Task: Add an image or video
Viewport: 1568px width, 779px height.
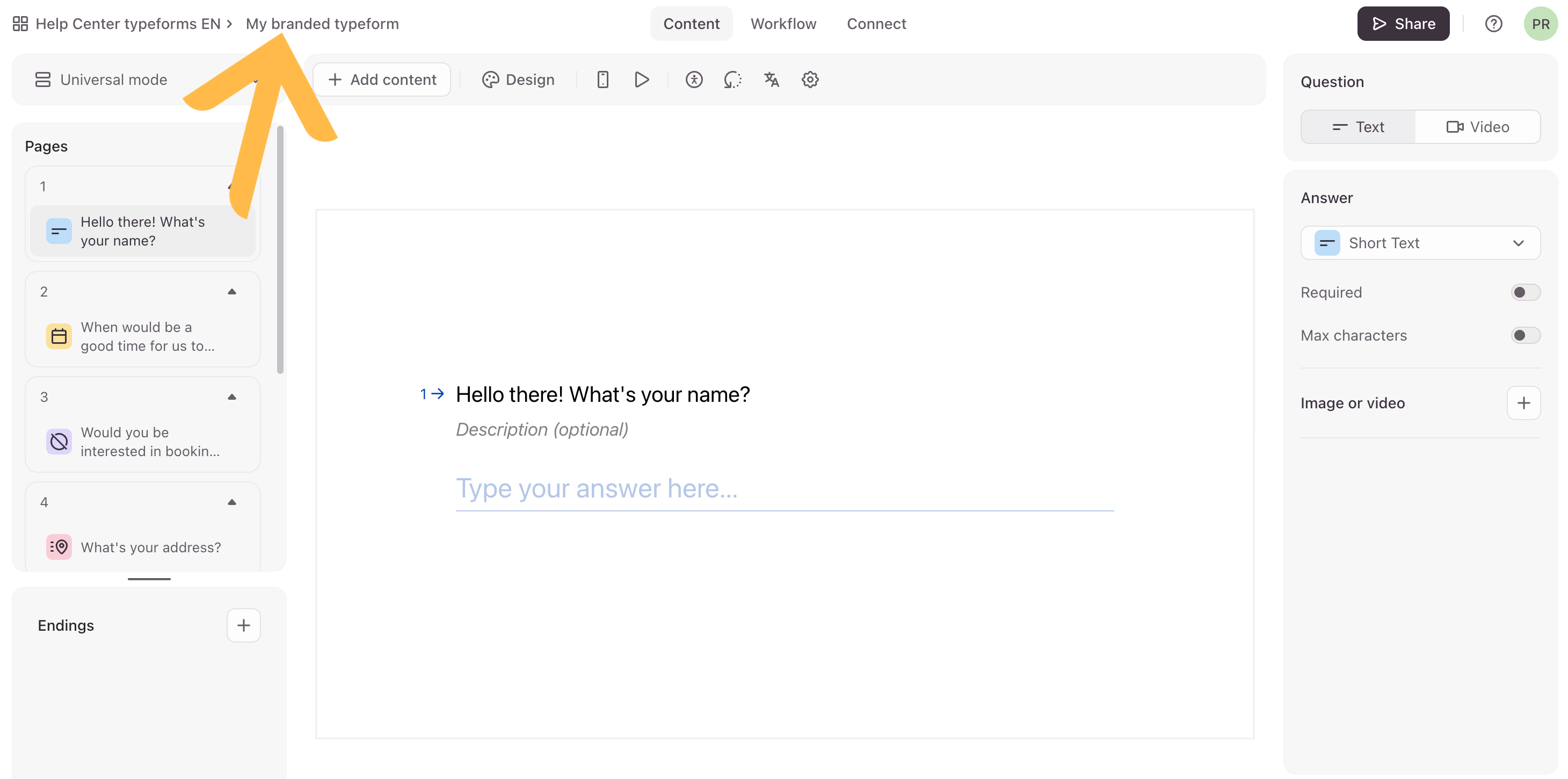Action: (1523, 403)
